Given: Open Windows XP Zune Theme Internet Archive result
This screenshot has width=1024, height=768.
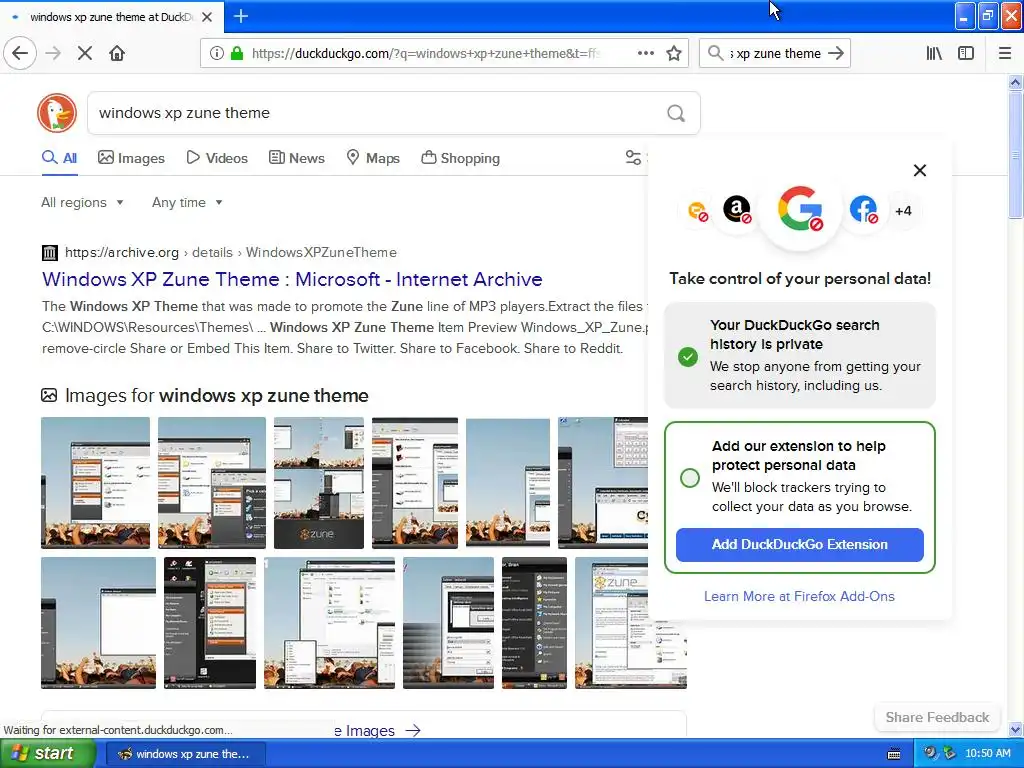Looking at the screenshot, I should tap(292, 279).
